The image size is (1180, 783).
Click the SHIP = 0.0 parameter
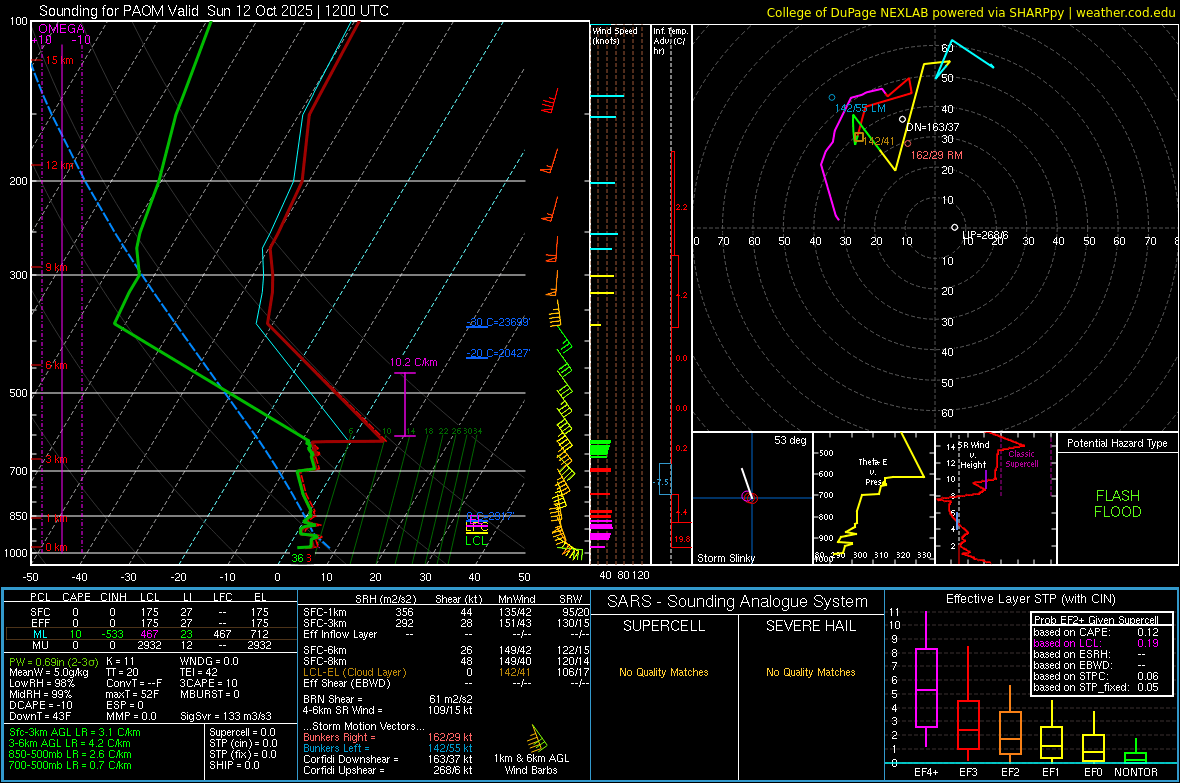coord(234,766)
